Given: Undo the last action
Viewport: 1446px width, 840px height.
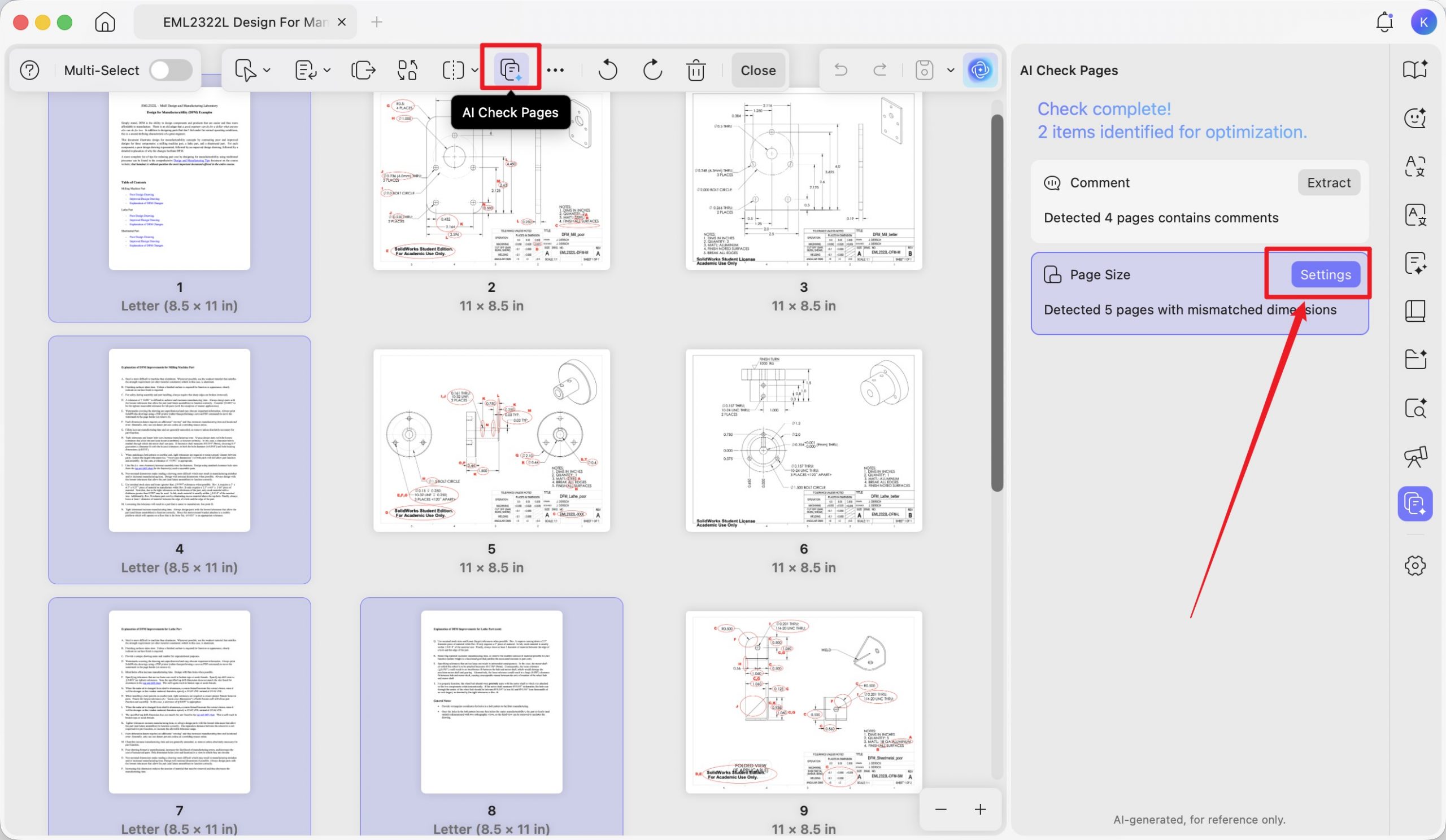Looking at the screenshot, I should point(840,70).
